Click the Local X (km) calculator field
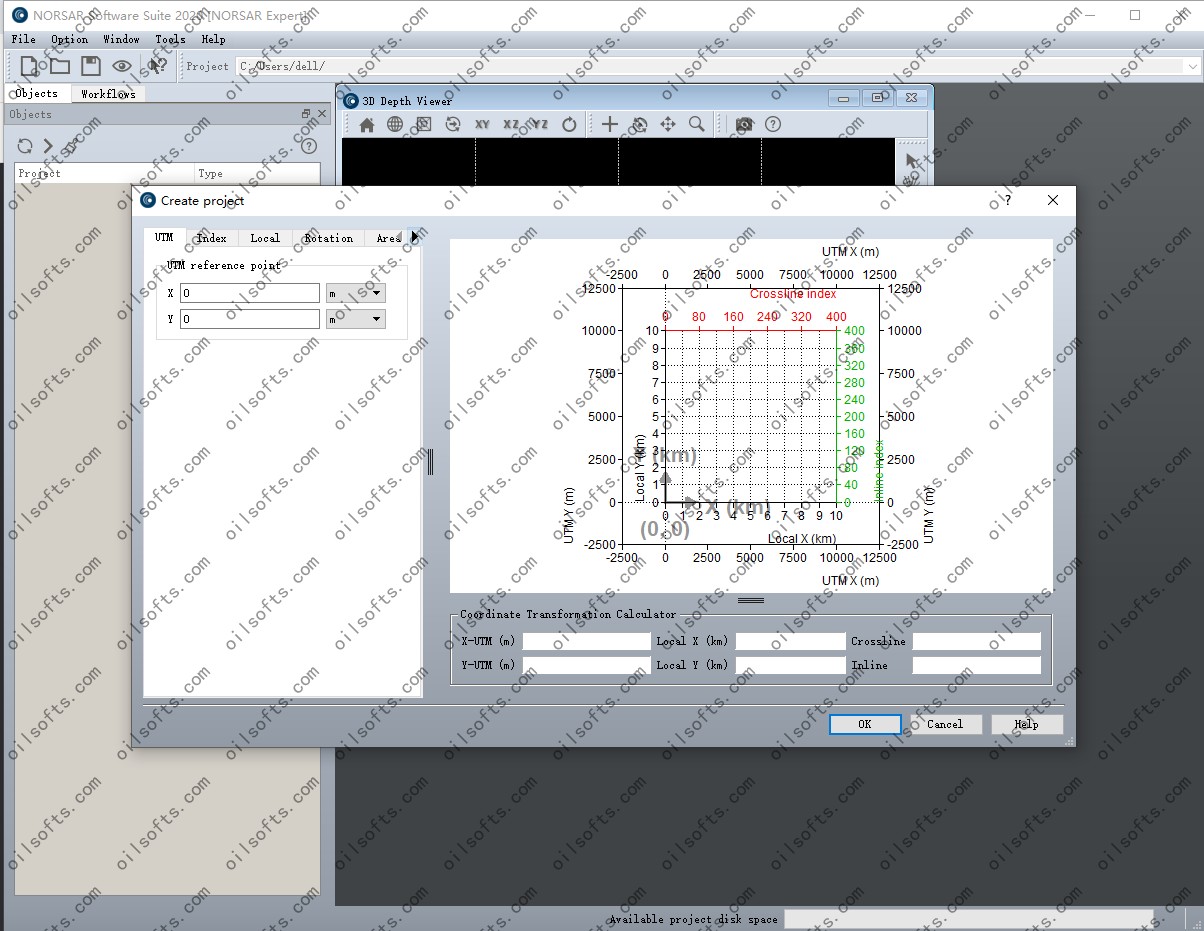The height and width of the screenshot is (931, 1204). pyautogui.click(x=790, y=641)
